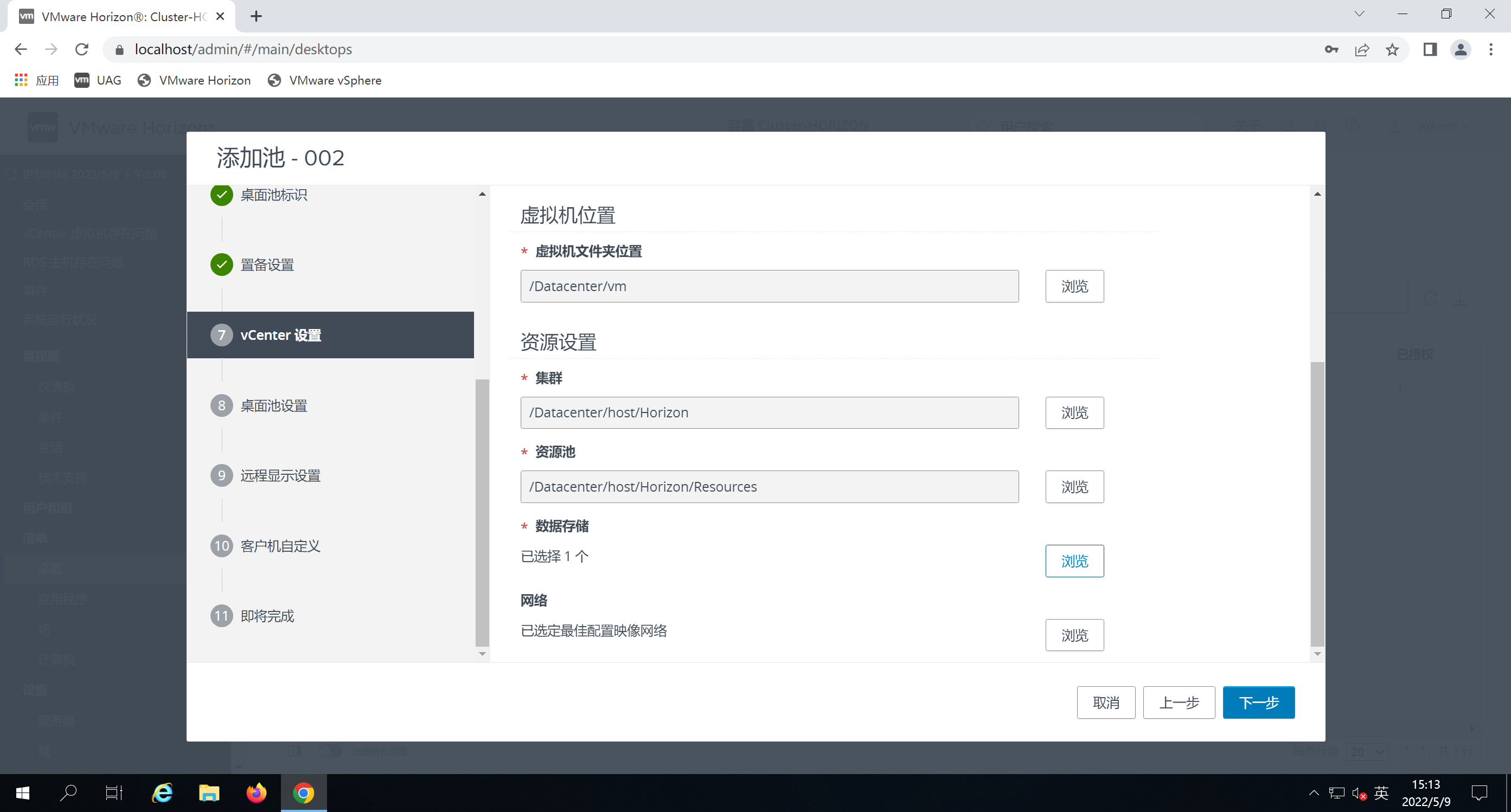Launch Internet Explorer from taskbar

(x=163, y=793)
